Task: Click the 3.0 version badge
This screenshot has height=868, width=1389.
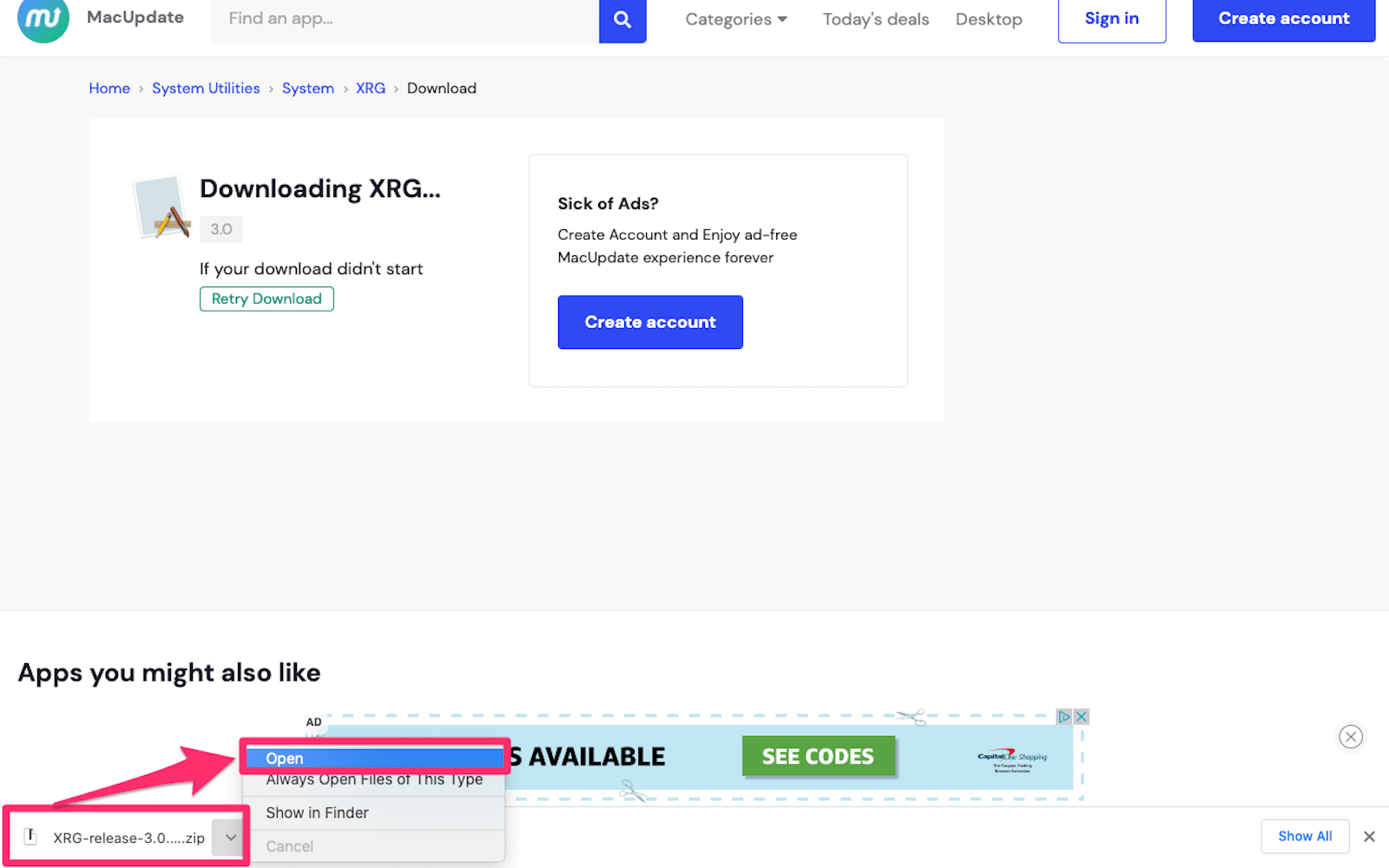Action: 221,229
